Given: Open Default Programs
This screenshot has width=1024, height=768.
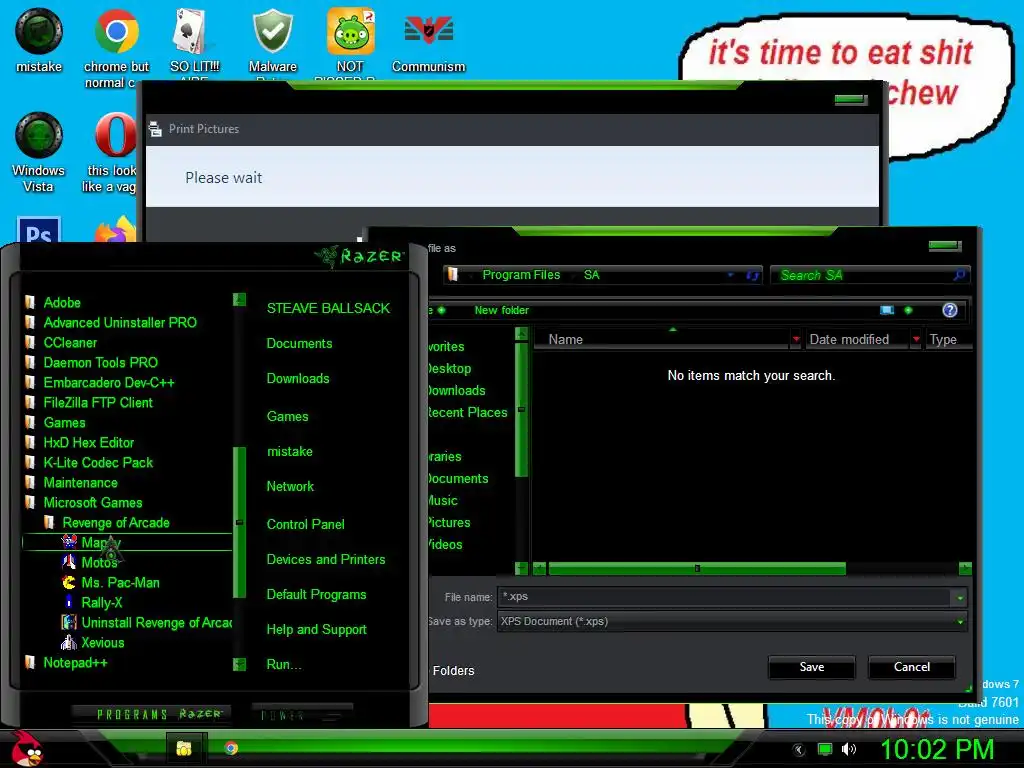Looking at the screenshot, I should tap(316, 595).
